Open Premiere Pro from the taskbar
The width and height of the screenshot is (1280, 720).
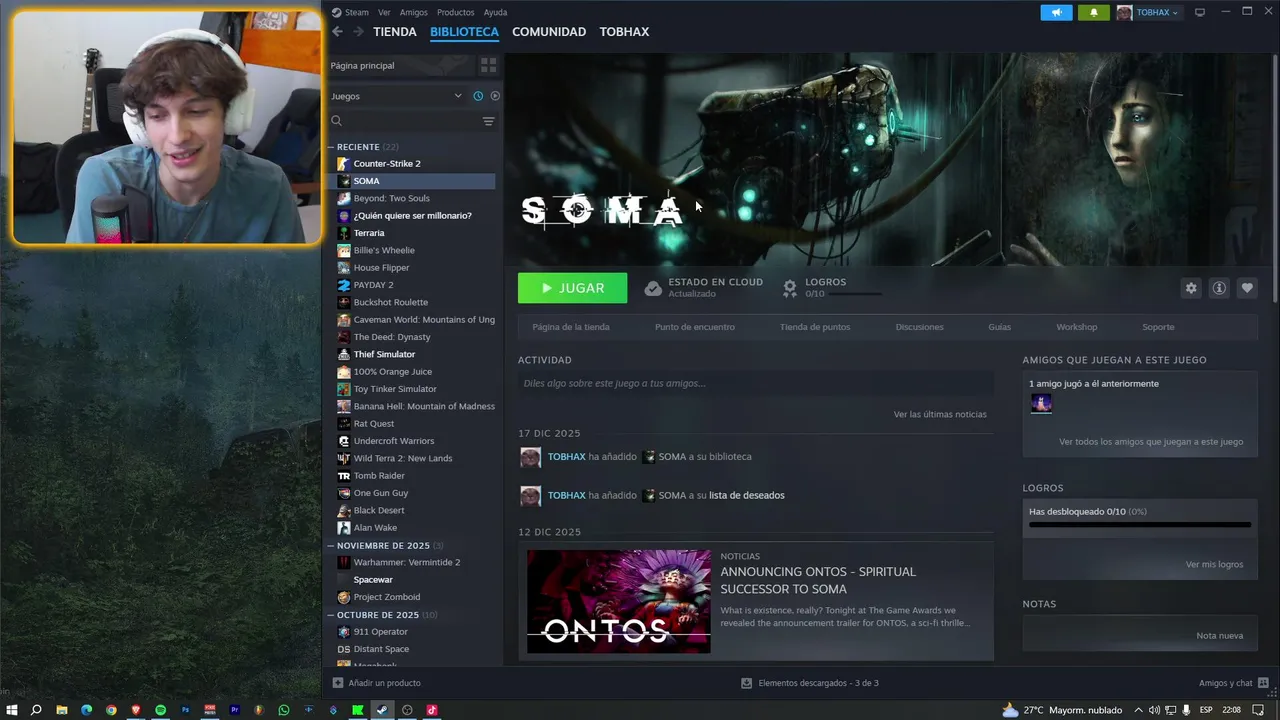coord(235,710)
